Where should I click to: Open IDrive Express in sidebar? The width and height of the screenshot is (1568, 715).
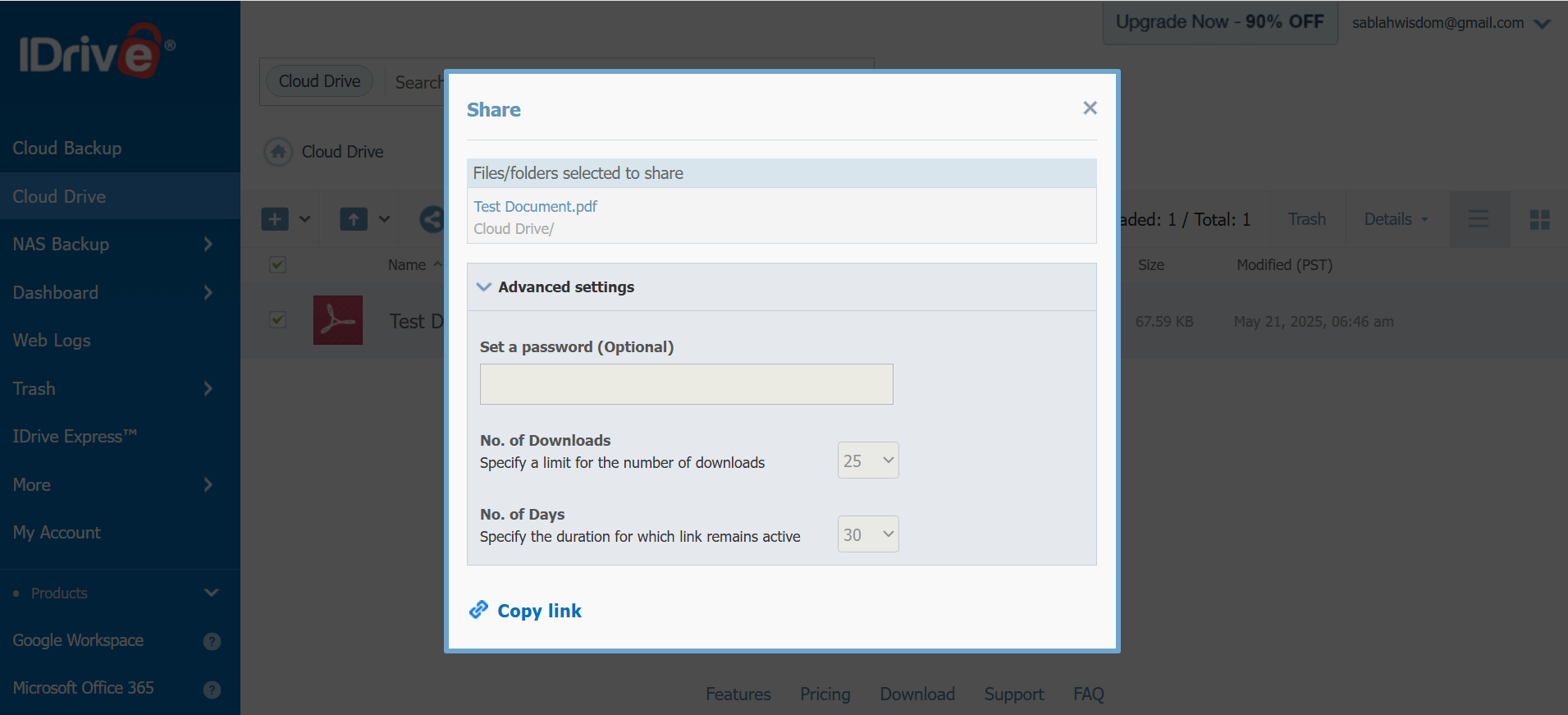pos(75,437)
